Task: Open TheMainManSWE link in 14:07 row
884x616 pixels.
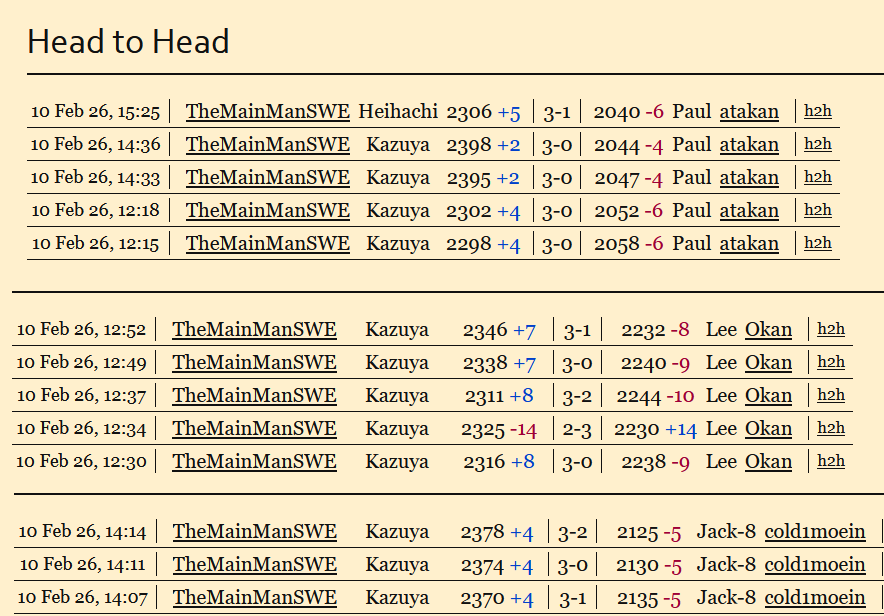Action: (x=255, y=598)
